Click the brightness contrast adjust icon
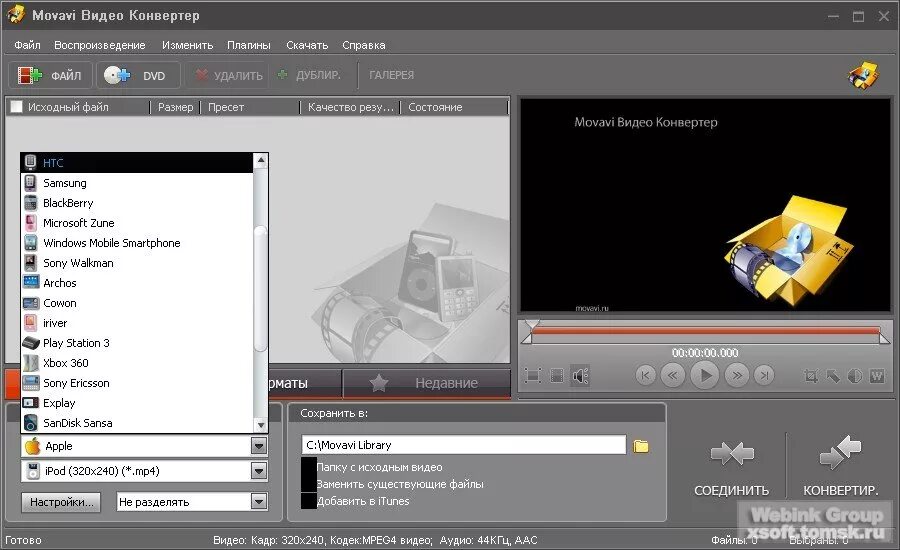Image resolution: width=900 pixels, height=550 pixels. coord(855,376)
